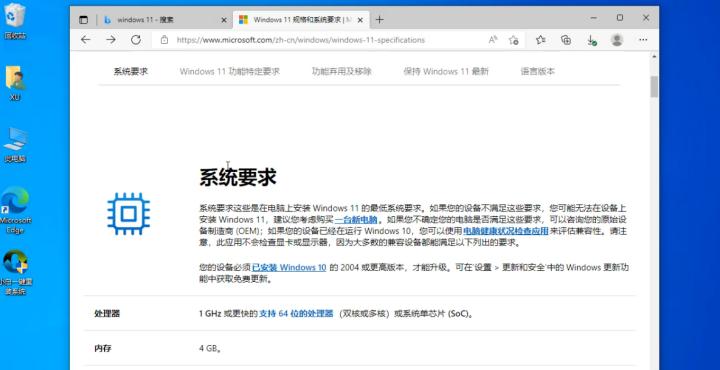Image resolution: width=720 pixels, height=370 pixels.
Task: Select the 处理器 row label
Action: coord(107,314)
